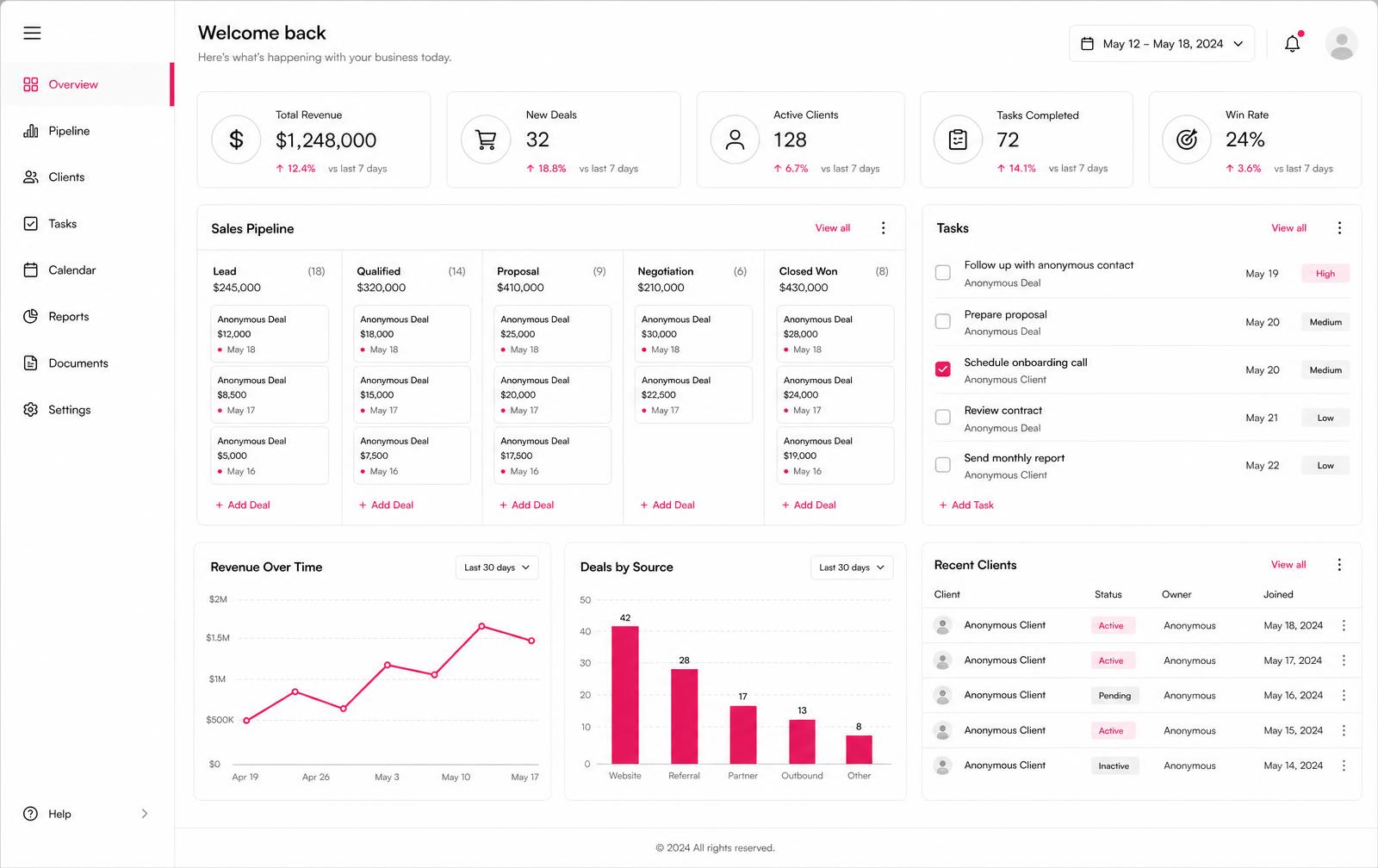1378x868 pixels.
Task: Click the person icon for Active Clients
Action: coord(735,139)
